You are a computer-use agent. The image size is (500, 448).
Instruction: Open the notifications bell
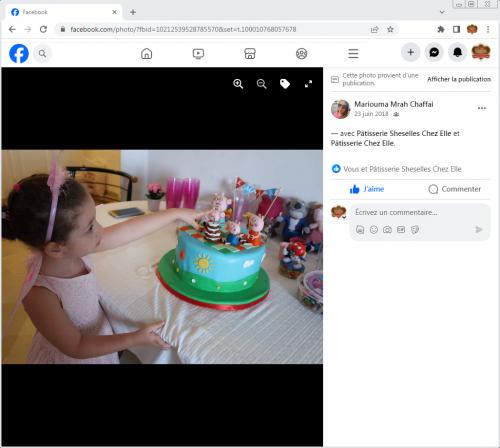click(x=457, y=52)
